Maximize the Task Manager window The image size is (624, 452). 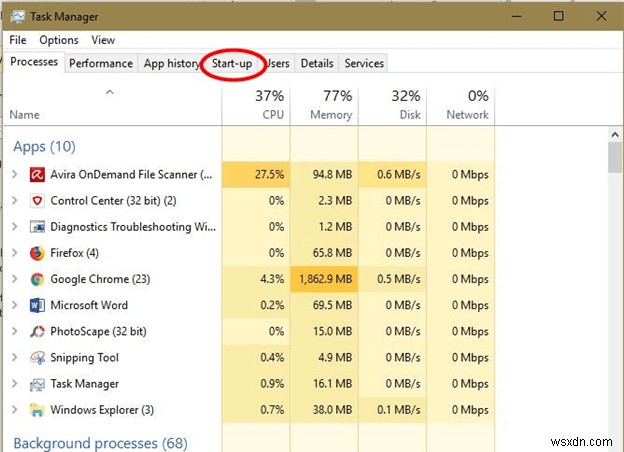(x=558, y=16)
